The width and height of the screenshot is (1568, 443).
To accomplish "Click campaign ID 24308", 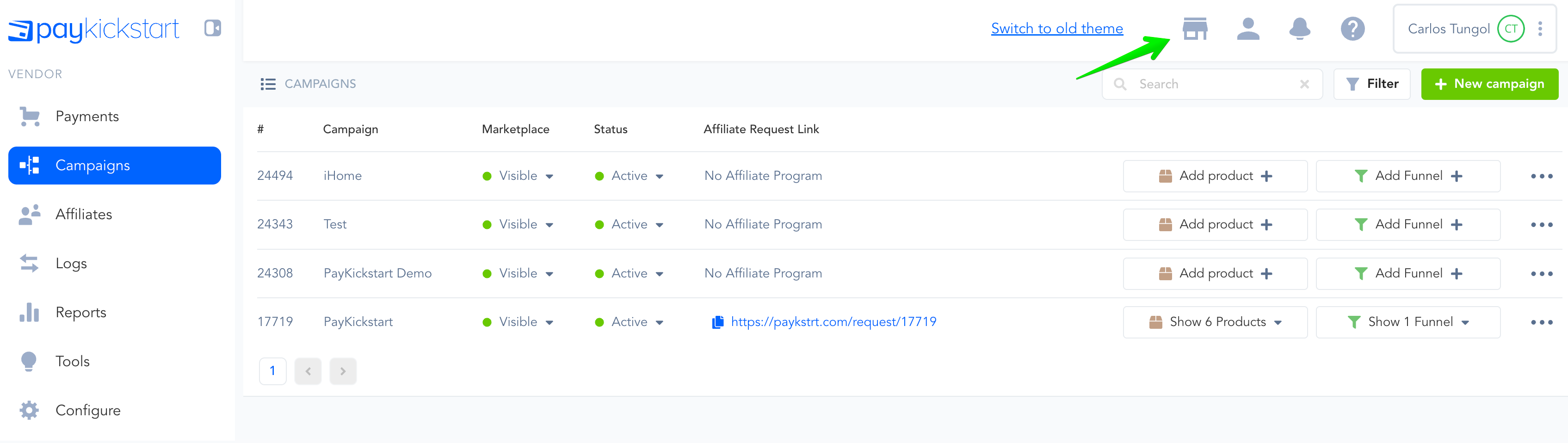I will (x=275, y=273).
